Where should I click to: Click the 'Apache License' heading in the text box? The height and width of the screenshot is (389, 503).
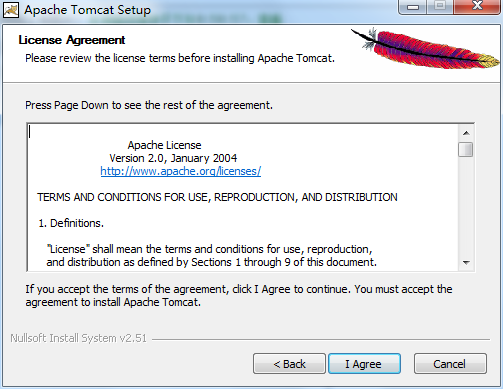164,145
